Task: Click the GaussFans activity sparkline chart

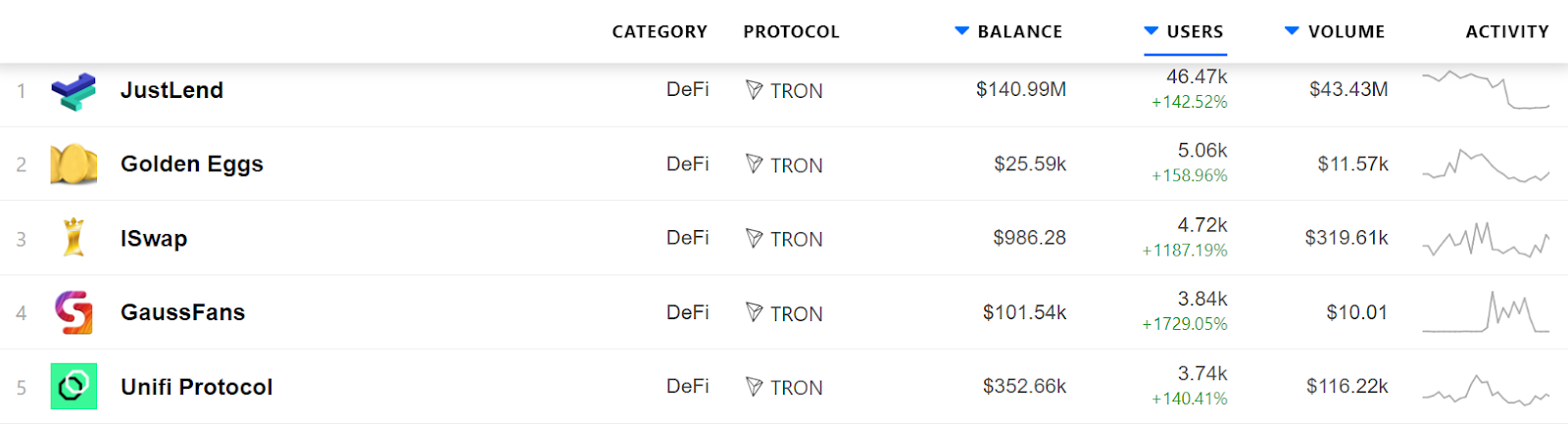Action: (x=1485, y=312)
